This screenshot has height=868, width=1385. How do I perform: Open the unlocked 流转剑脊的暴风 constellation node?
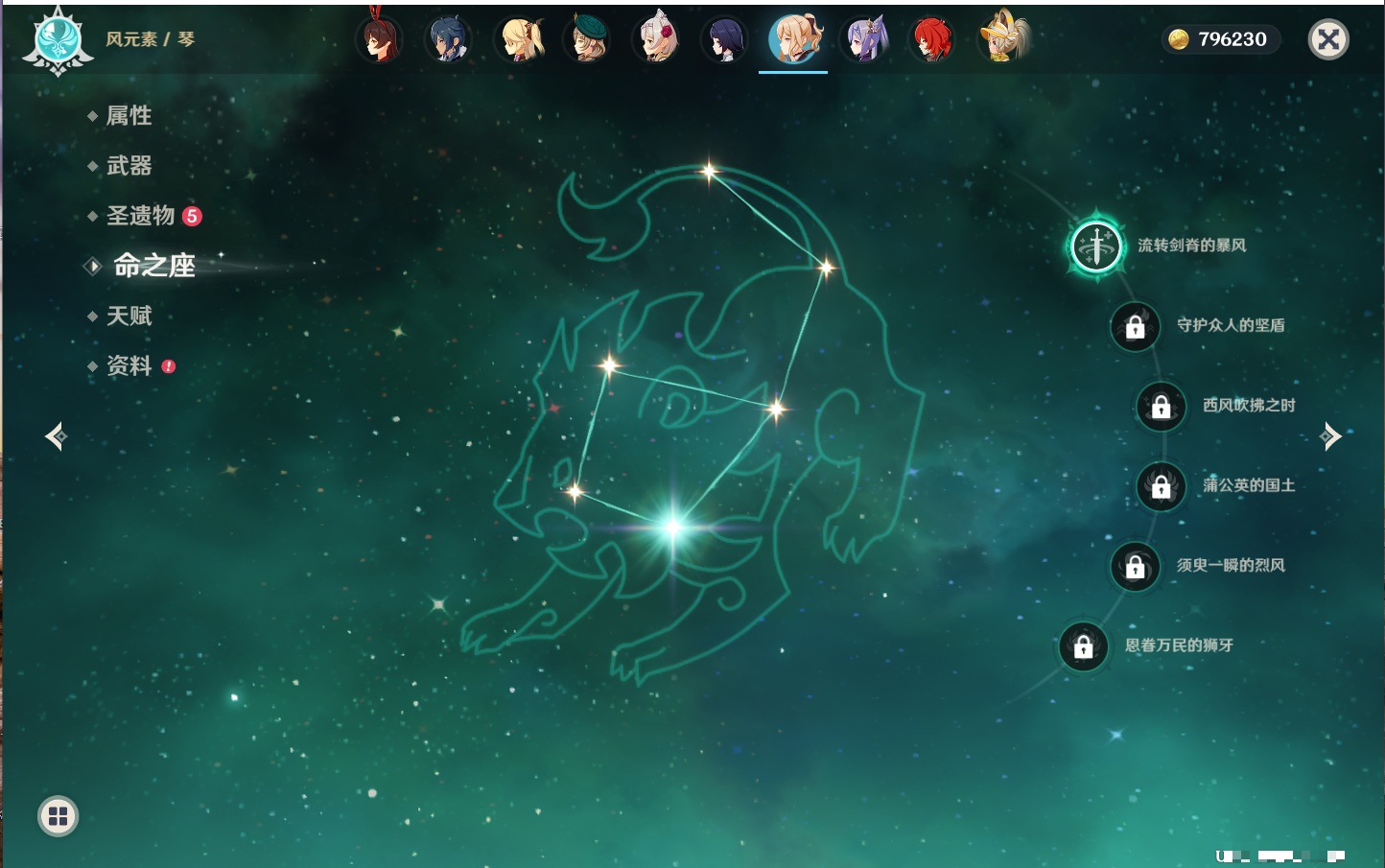tap(1096, 246)
